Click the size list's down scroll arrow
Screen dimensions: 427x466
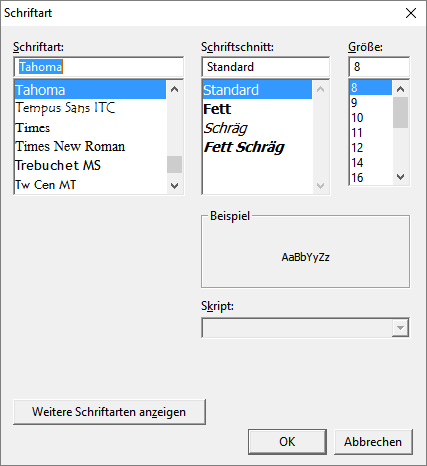point(400,177)
